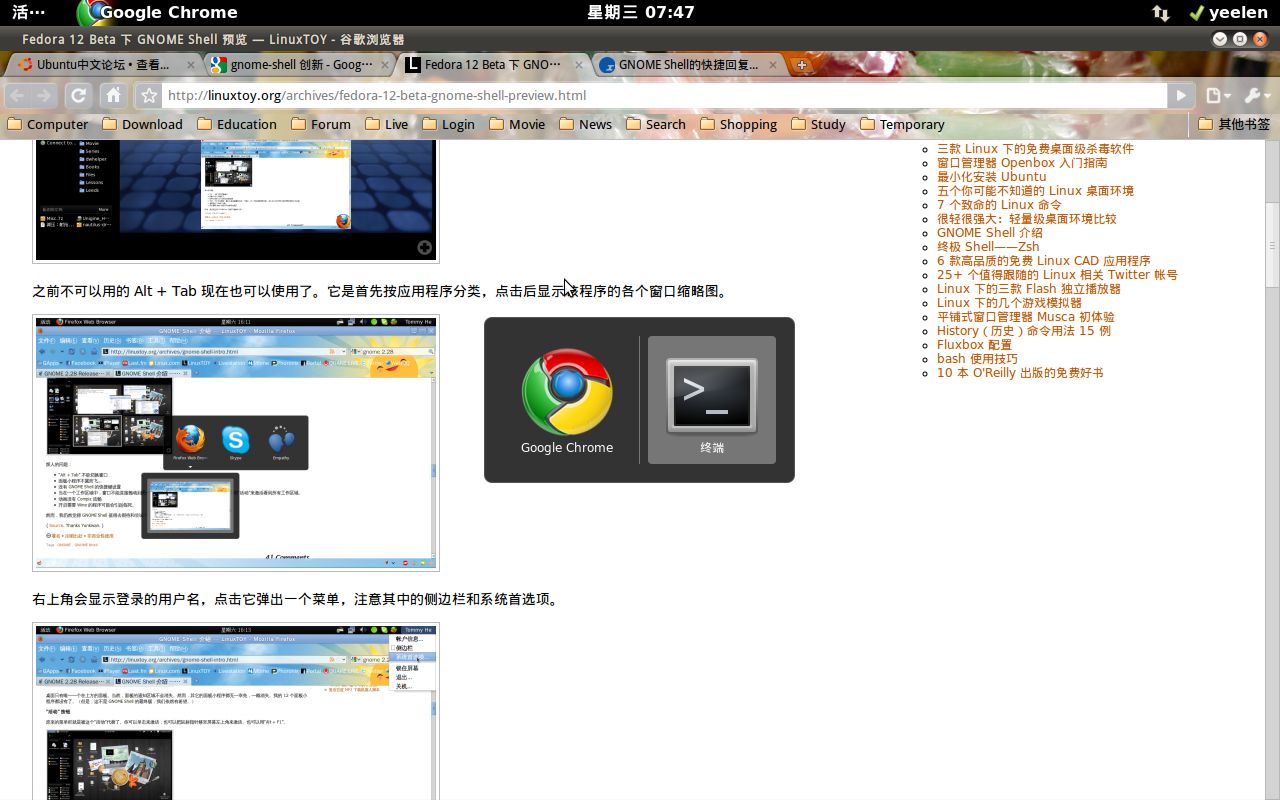This screenshot has width=1280, height=800.
Task: Open the page menu icon
Action: [1217, 95]
